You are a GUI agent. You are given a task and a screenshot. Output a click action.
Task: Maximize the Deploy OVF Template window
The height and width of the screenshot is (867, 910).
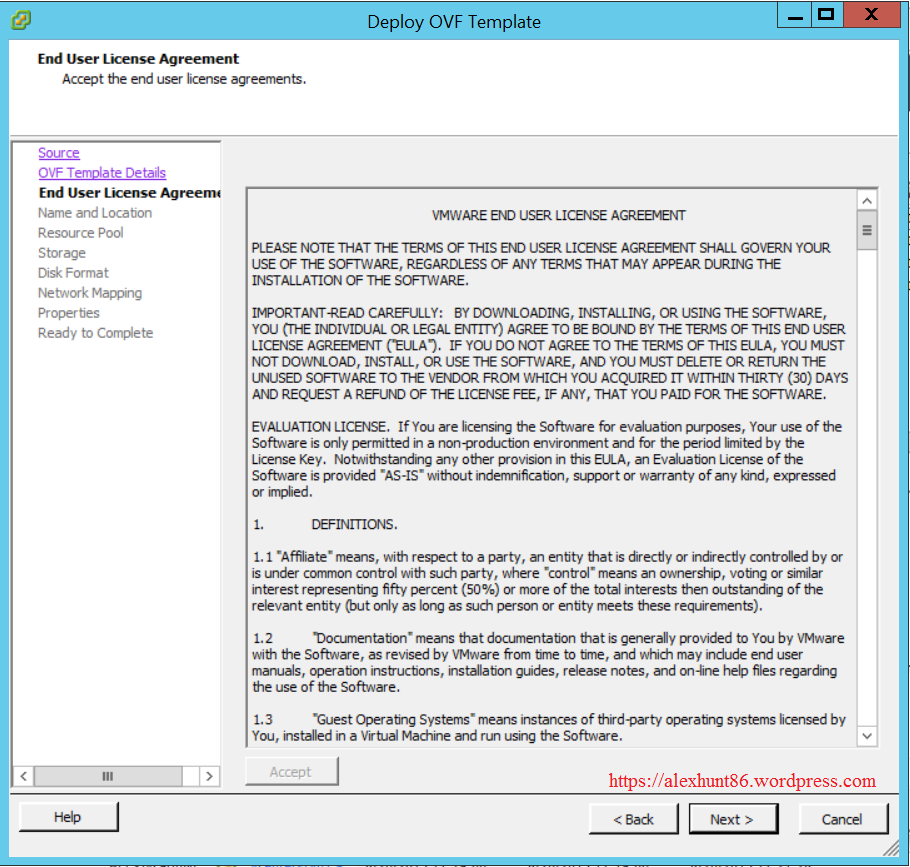point(826,15)
